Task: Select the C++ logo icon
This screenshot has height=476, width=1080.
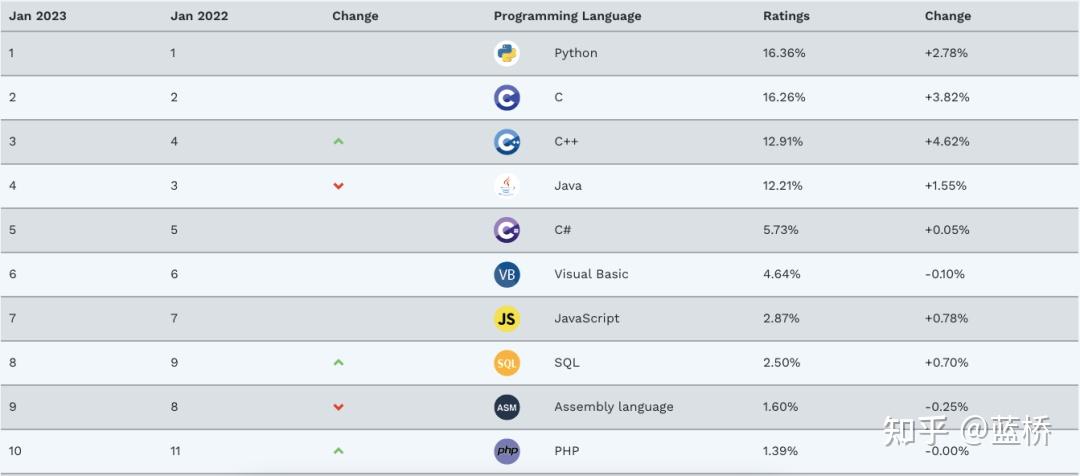Action: click(506, 141)
